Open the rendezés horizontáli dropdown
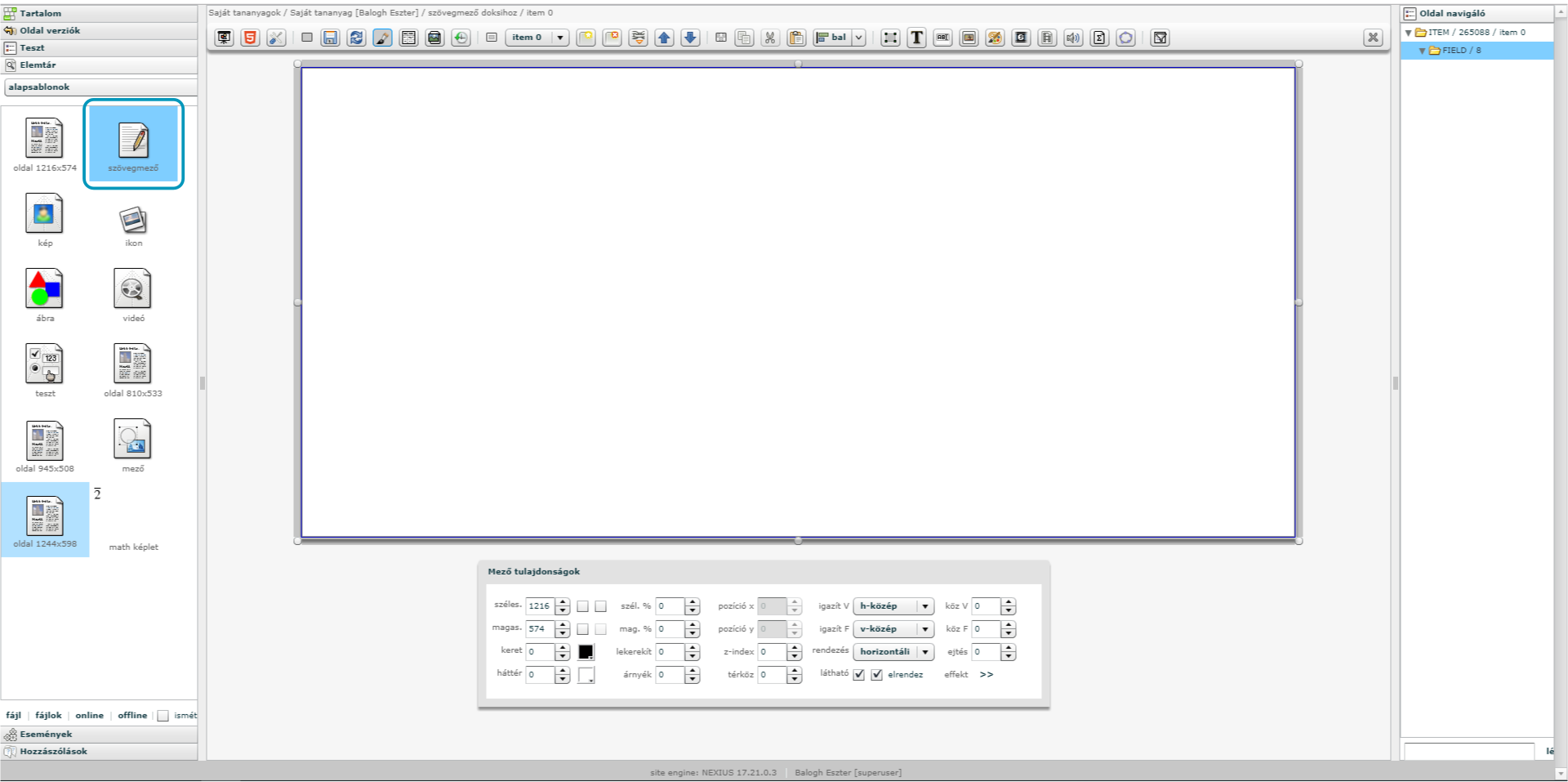This screenshot has height=782, width=1568. coord(893,652)
